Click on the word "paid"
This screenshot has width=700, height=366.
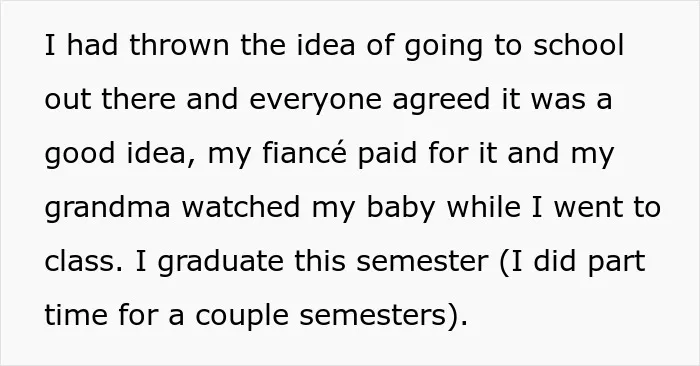click(387, 154)
